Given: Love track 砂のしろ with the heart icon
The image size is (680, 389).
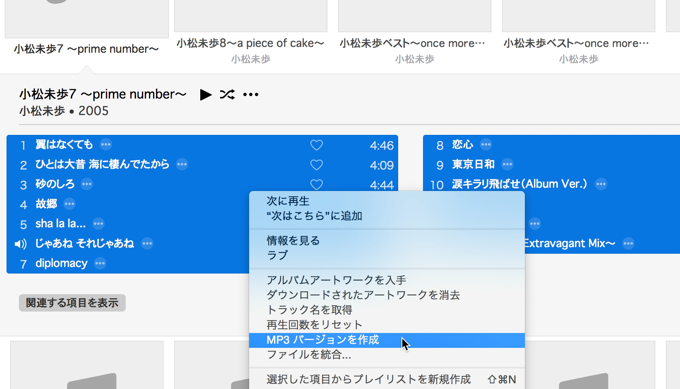Looking at the screenshot, I should click(317, 184).
